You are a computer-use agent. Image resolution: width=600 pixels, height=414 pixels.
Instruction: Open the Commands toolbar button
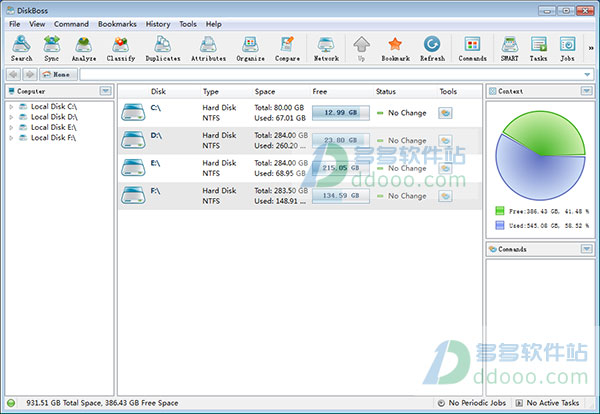click(472, 49)
